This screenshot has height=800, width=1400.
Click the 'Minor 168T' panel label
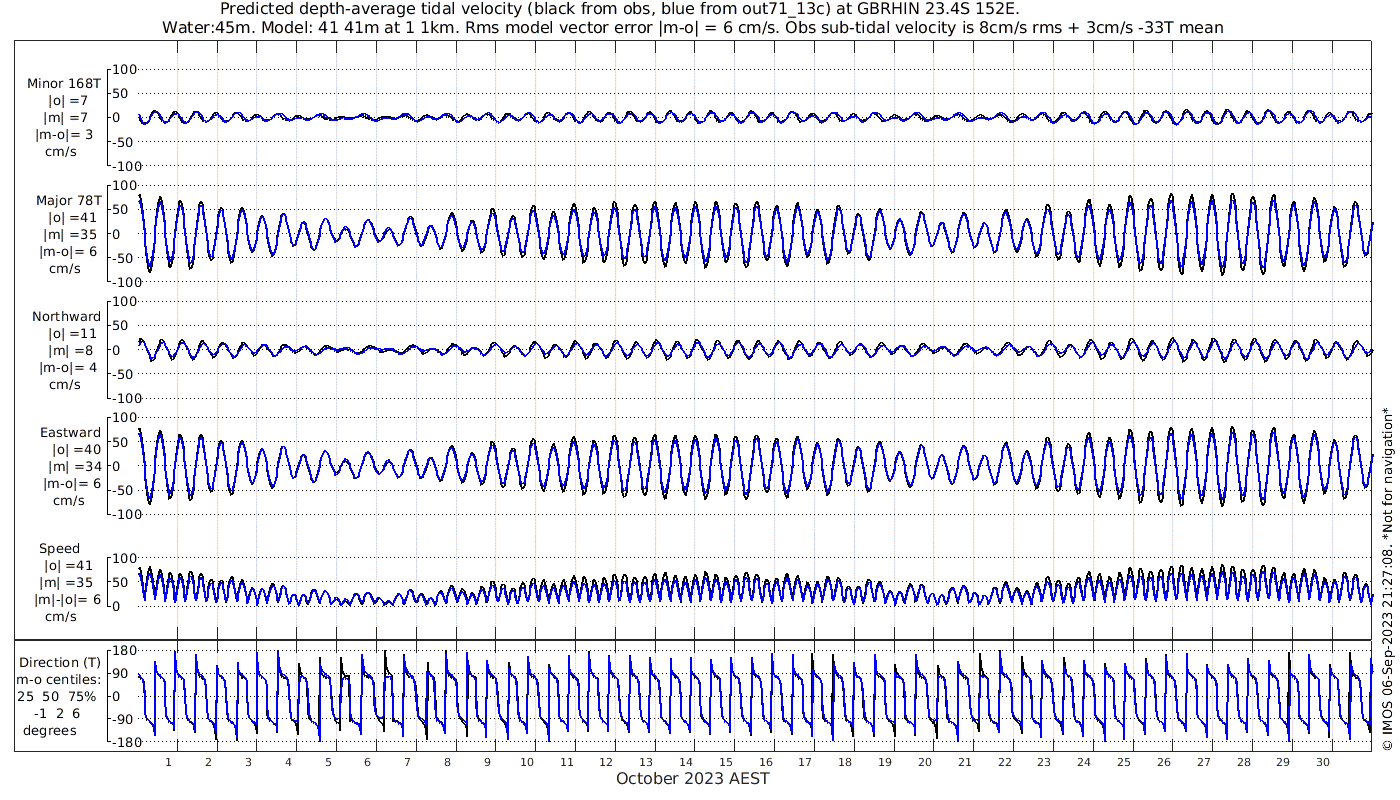tap(64, 83)
